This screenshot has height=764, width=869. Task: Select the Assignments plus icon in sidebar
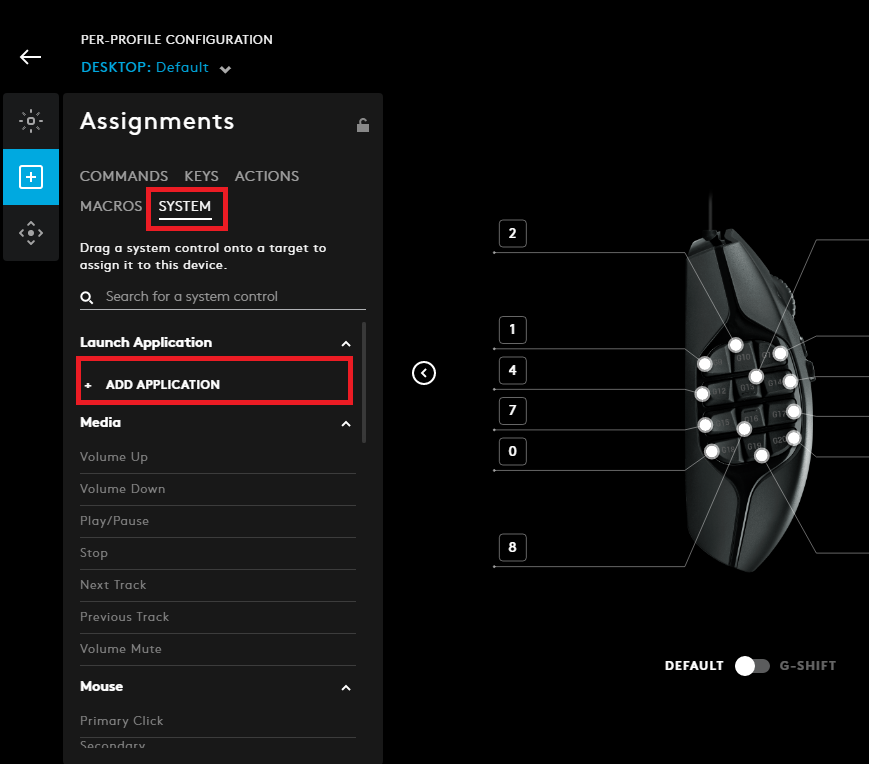point(31,177)
